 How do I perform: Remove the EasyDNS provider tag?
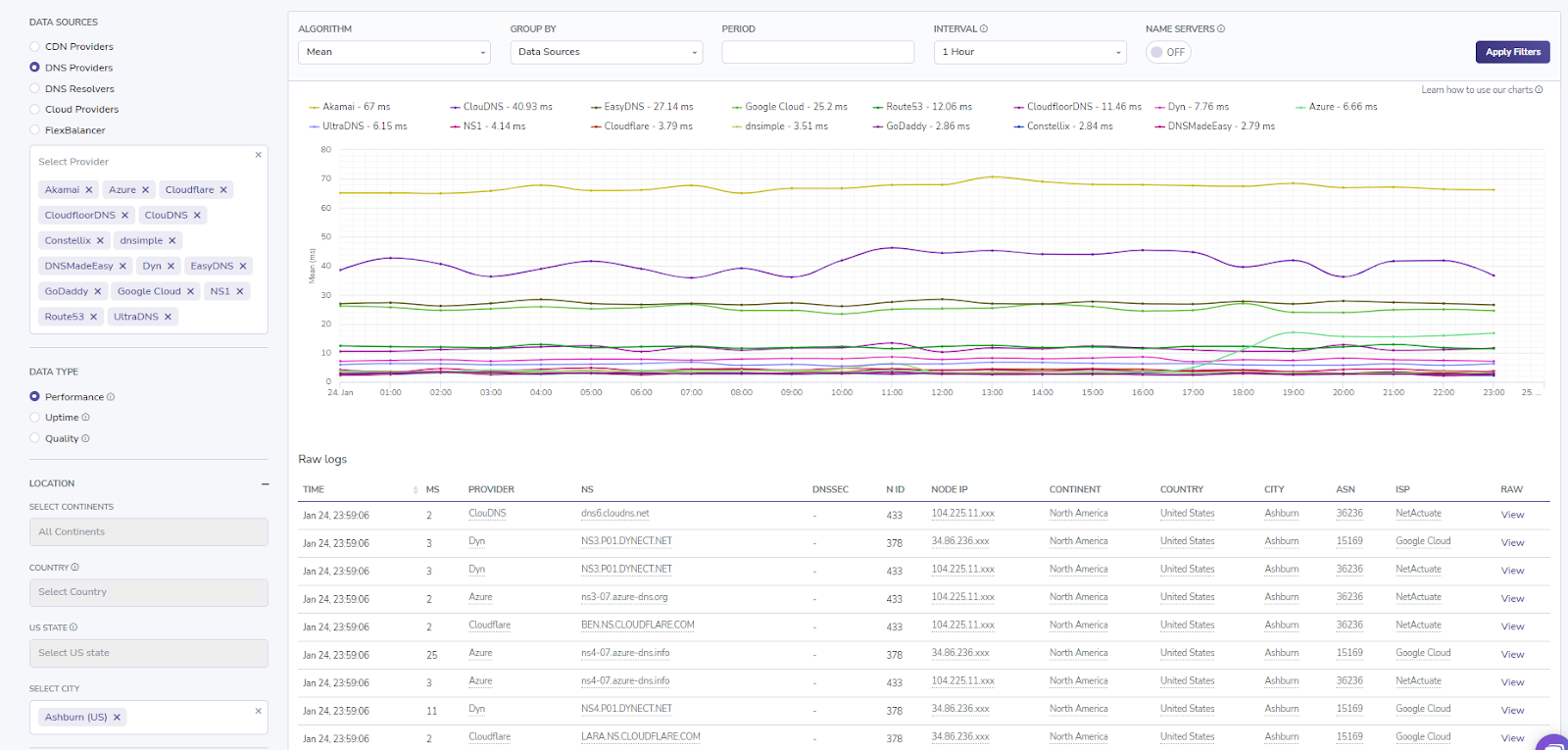point(243,267)
